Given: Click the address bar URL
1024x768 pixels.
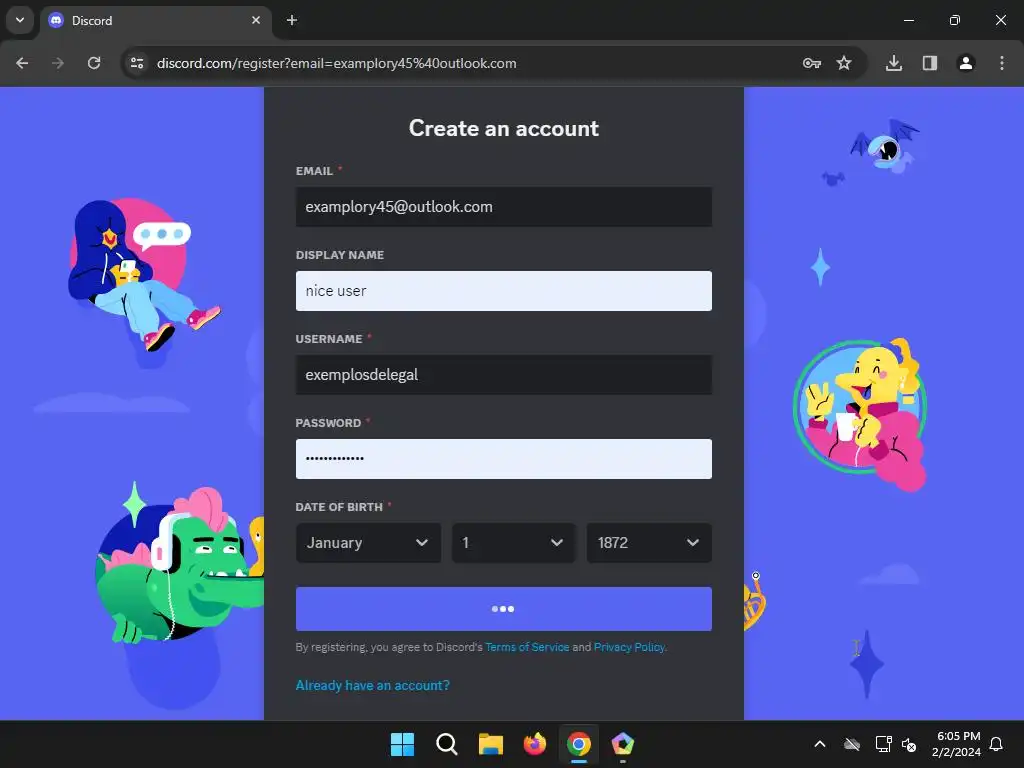Looking at the screenshot, I should coord(336,63).
